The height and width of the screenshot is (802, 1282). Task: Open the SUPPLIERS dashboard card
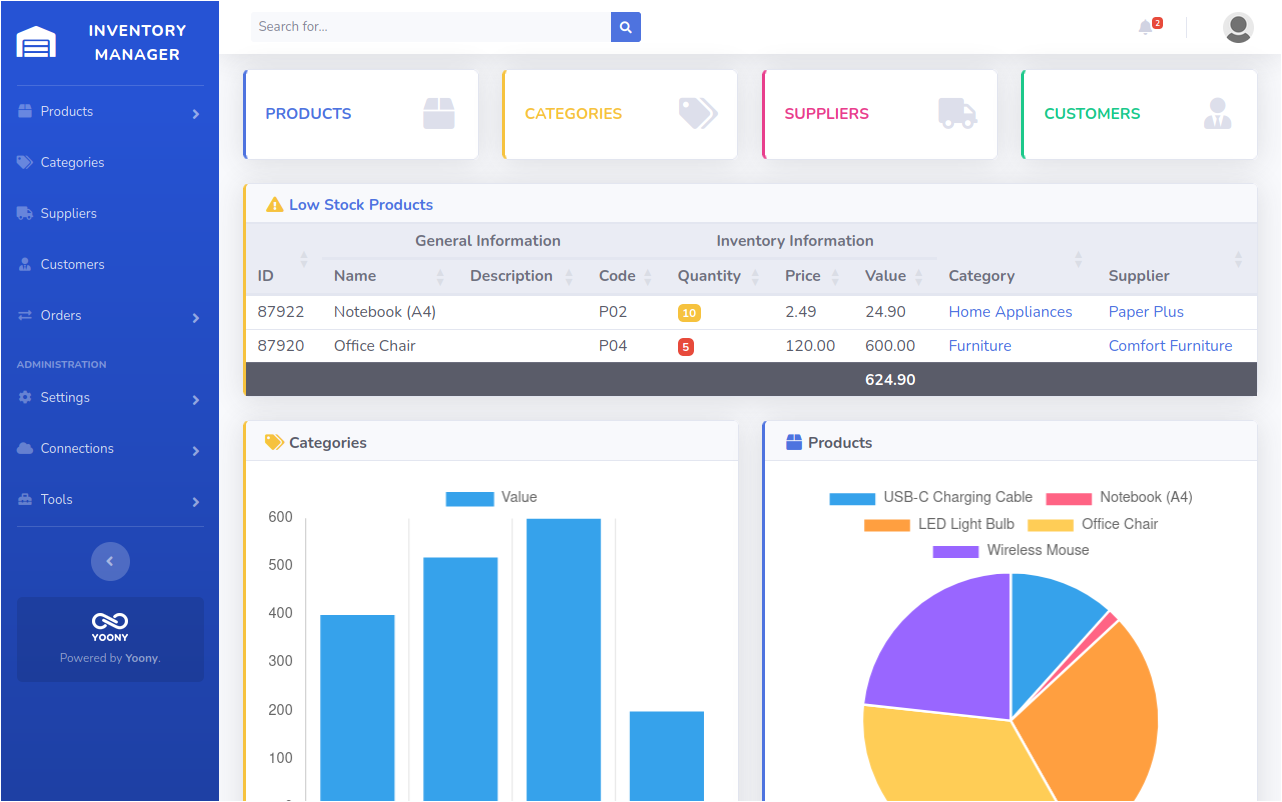(x=880, y=114)
